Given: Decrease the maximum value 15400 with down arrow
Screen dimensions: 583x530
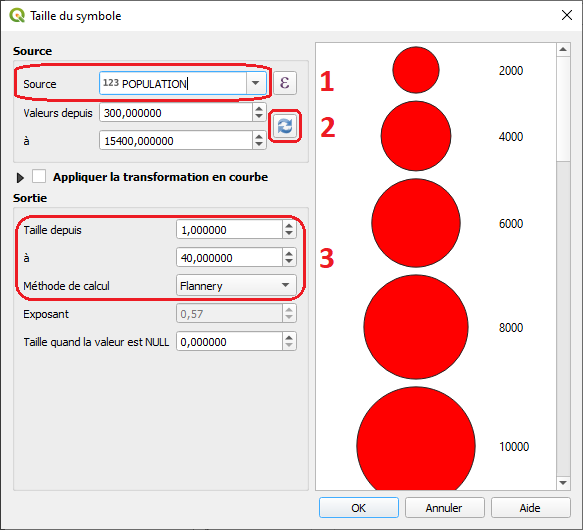Looking at the screenshot, I should coord(259,145).
